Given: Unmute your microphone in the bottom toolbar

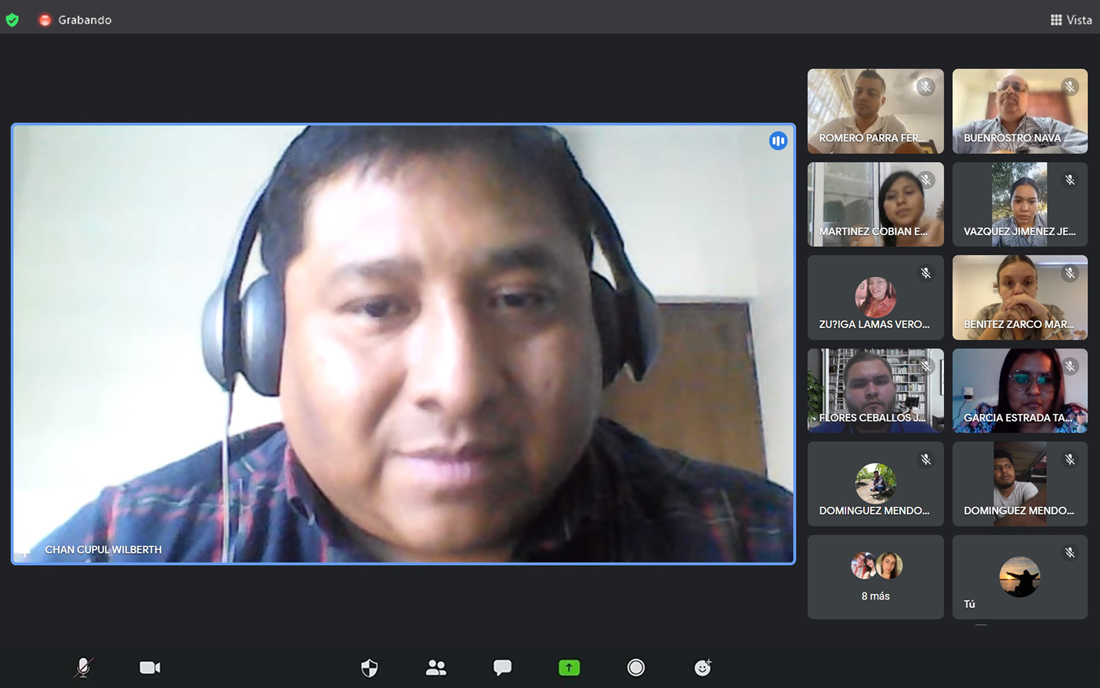Looking at the screenshot, I should point(83,668).
